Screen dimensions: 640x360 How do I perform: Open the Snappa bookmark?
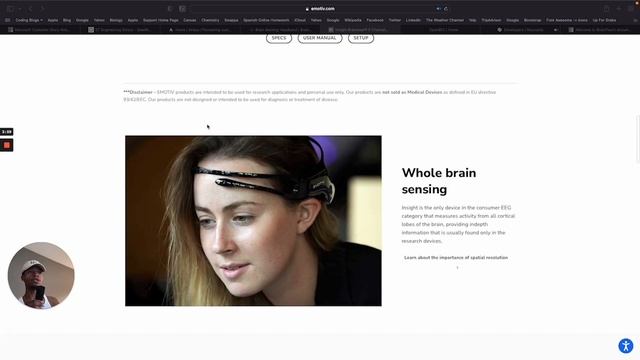pos(231,20)
